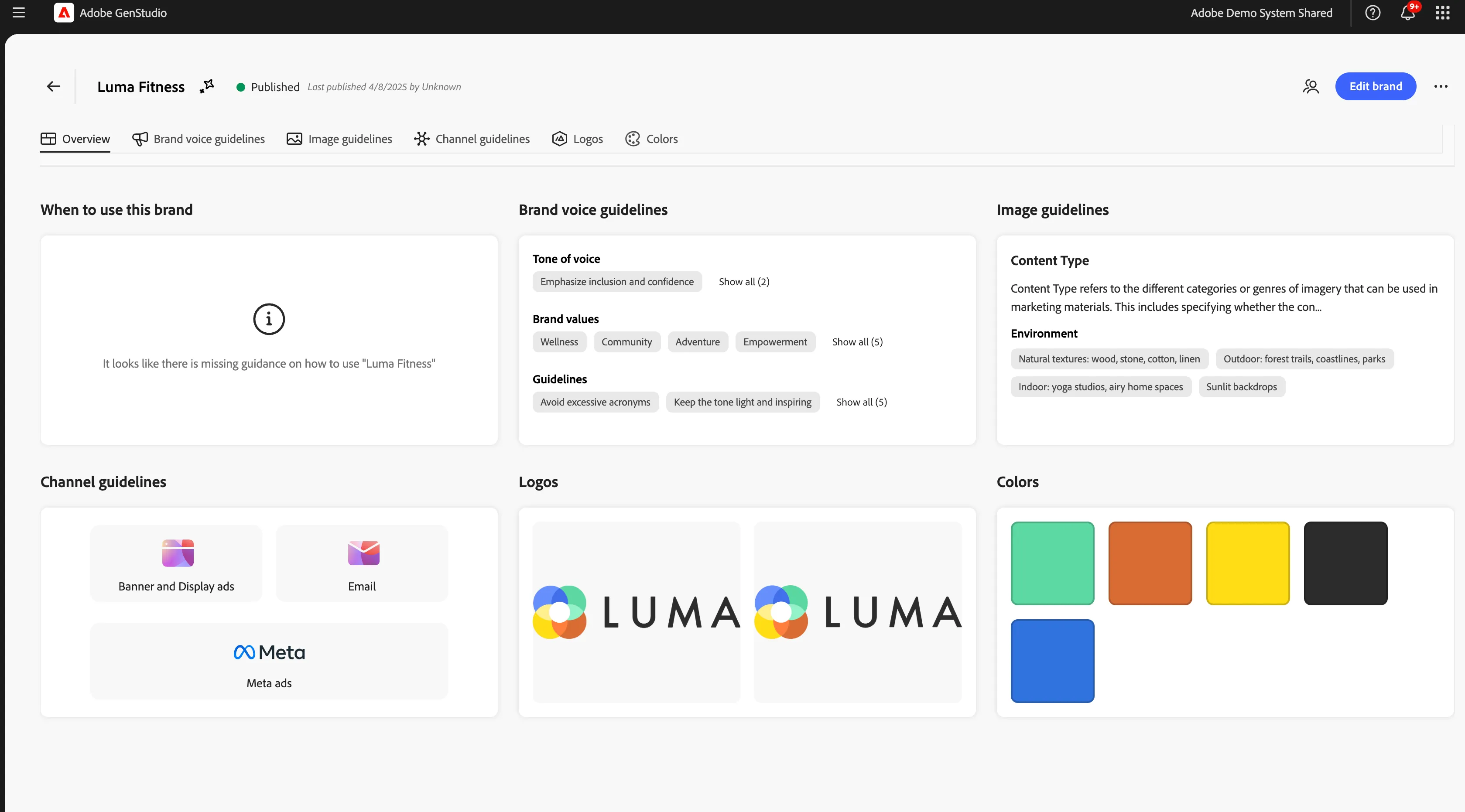The image size is (1465, 812).
Task: Select the blue color swatch
Action: [1052, 661]
